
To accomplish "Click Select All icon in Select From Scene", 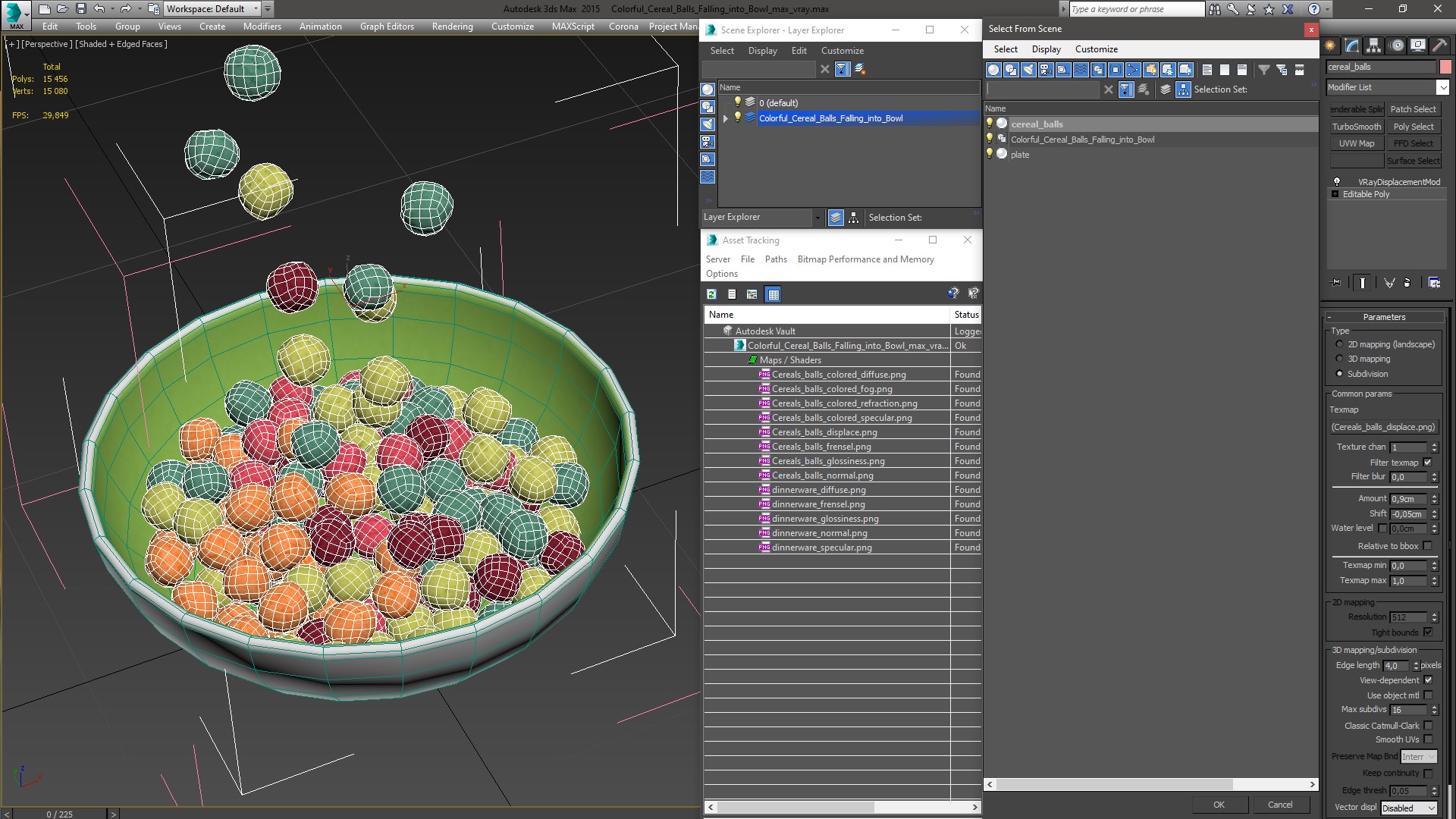I will [1207, 70].
